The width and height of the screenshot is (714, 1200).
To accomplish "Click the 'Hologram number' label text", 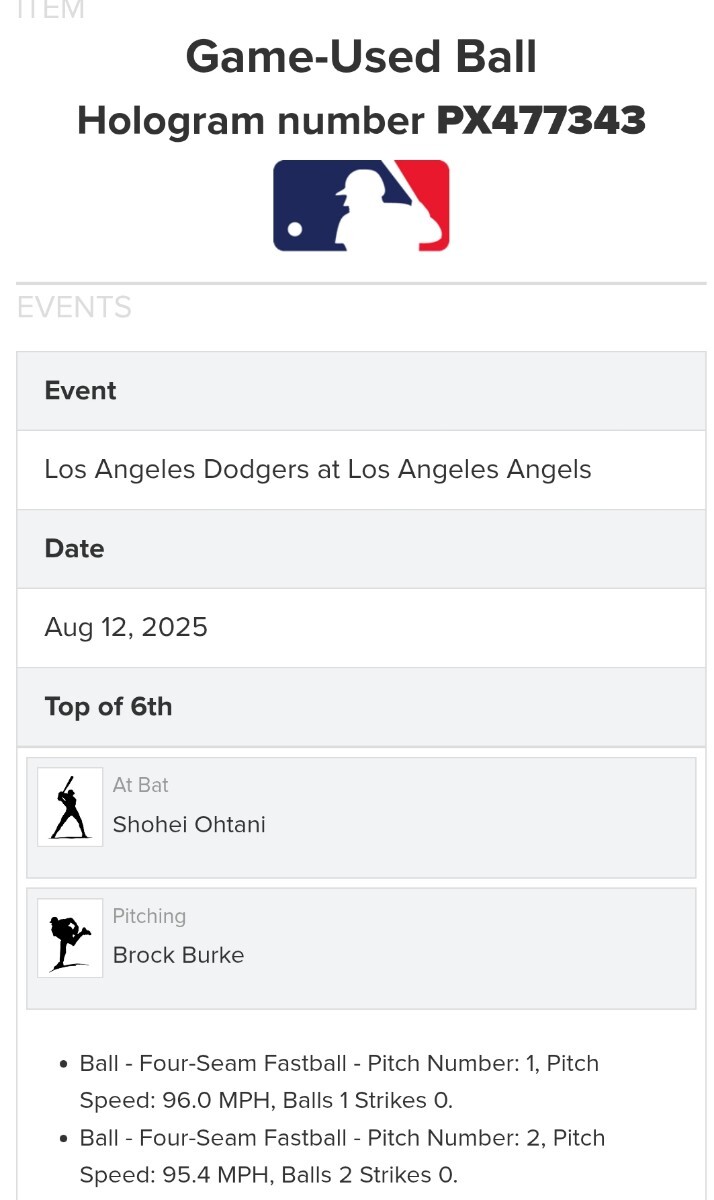I will tap(251, 121).
